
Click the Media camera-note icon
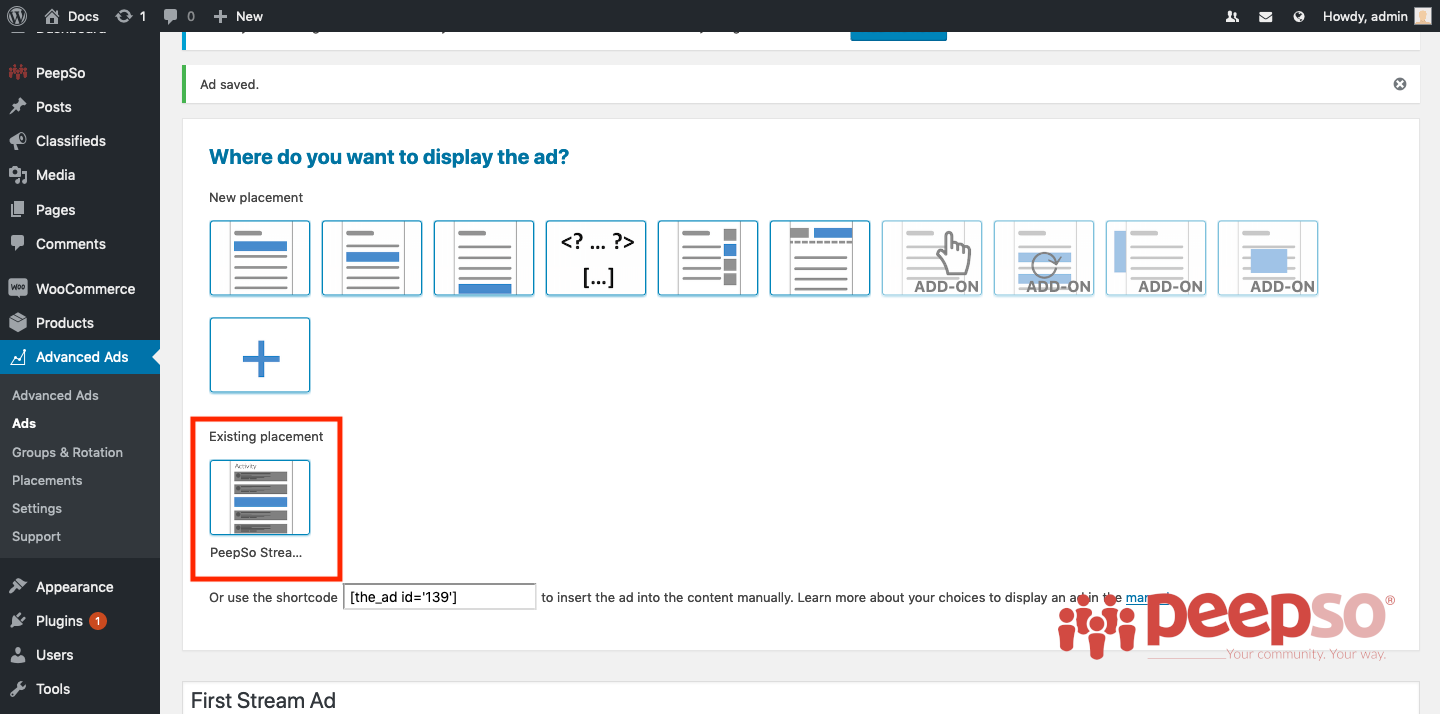point(18,175)
